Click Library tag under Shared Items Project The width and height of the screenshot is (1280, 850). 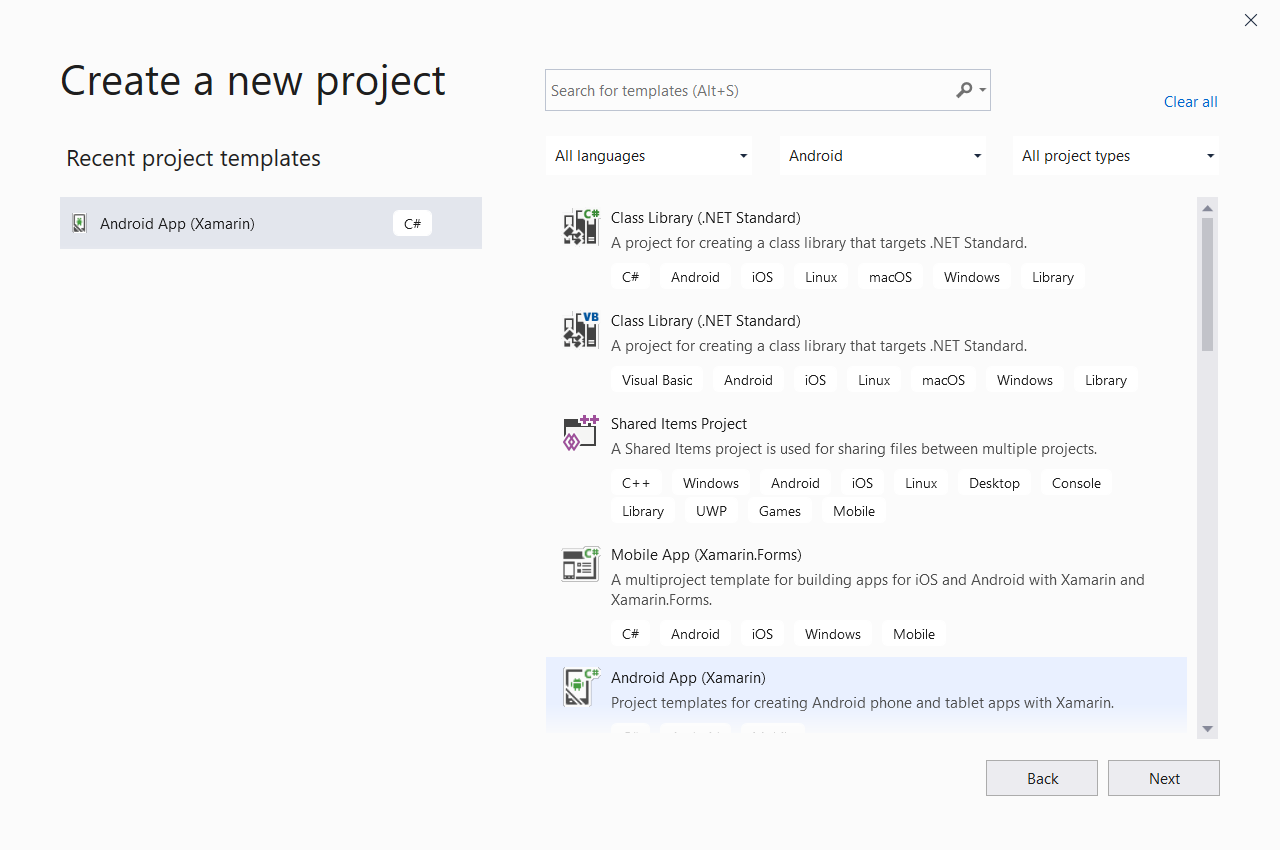[x=643, y=511]
